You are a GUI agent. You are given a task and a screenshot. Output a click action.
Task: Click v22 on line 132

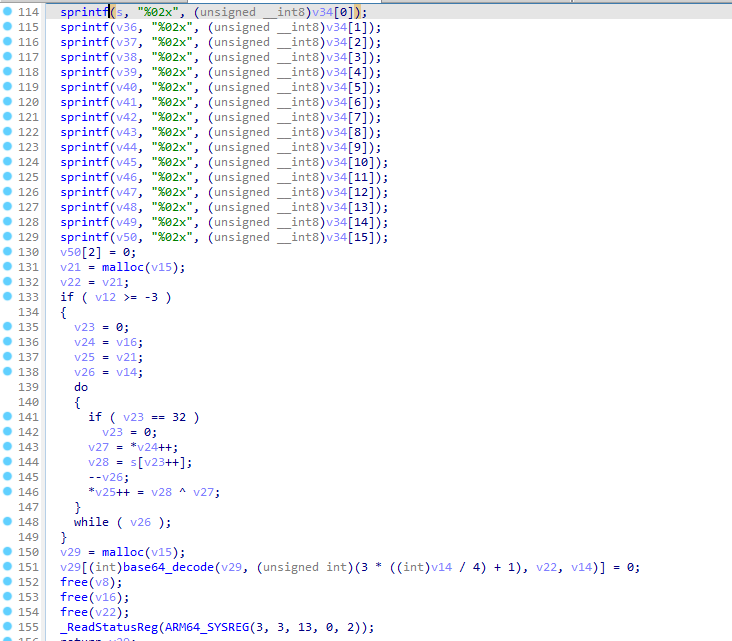coord(70,282)
